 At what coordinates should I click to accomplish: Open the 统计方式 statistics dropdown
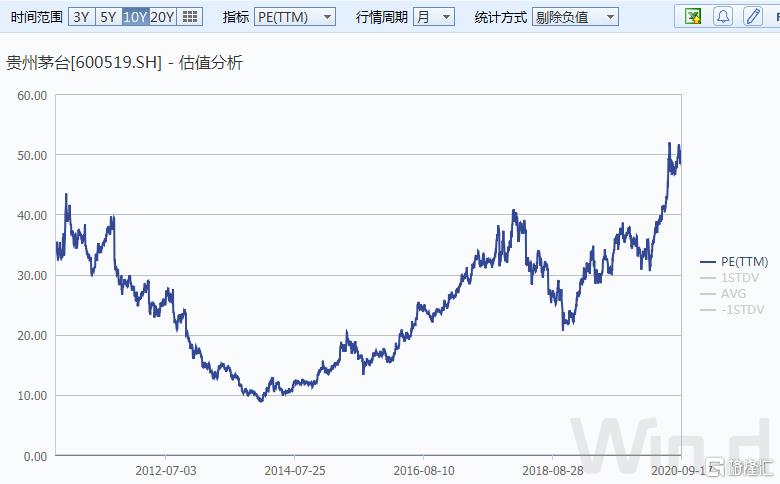[575, 17]
